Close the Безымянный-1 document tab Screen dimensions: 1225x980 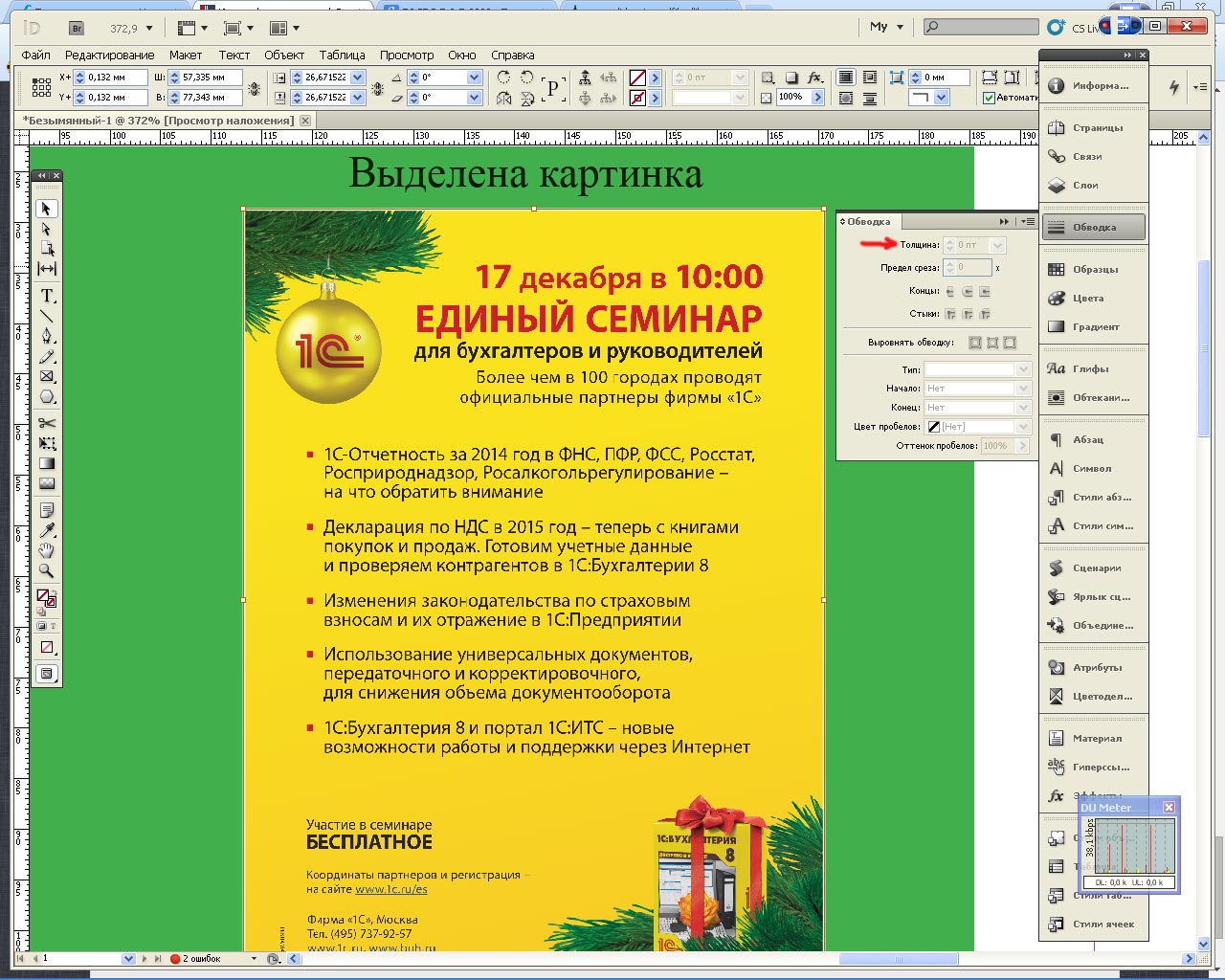pos(305,121)
